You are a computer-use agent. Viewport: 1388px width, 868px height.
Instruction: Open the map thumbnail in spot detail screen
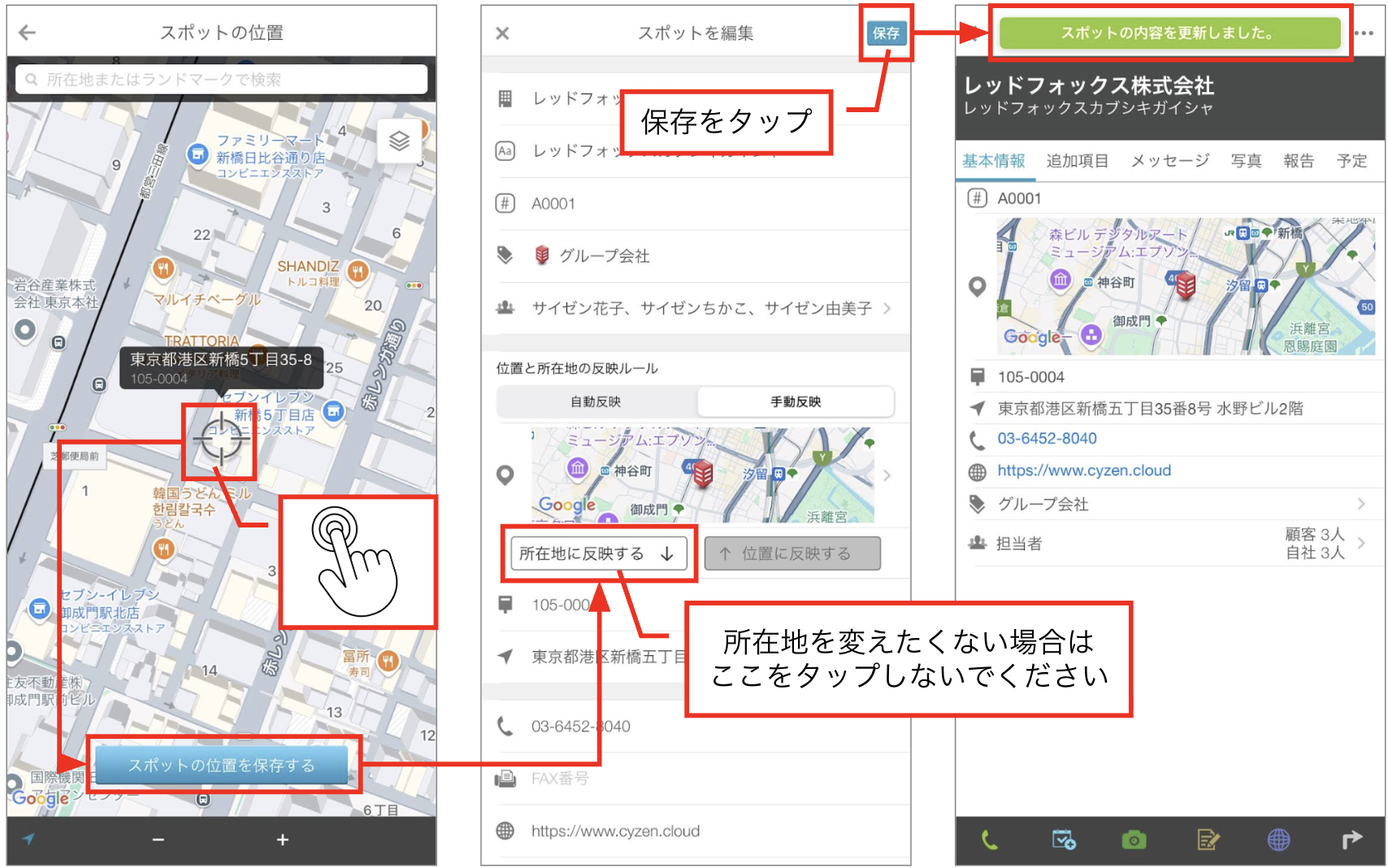pyautogui.click(x=1186, y=286)
